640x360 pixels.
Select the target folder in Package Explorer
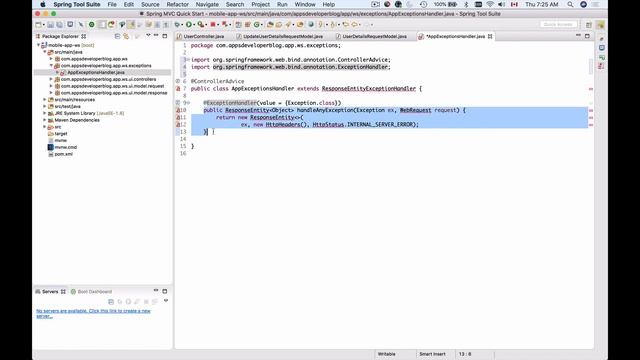point(60,133)
